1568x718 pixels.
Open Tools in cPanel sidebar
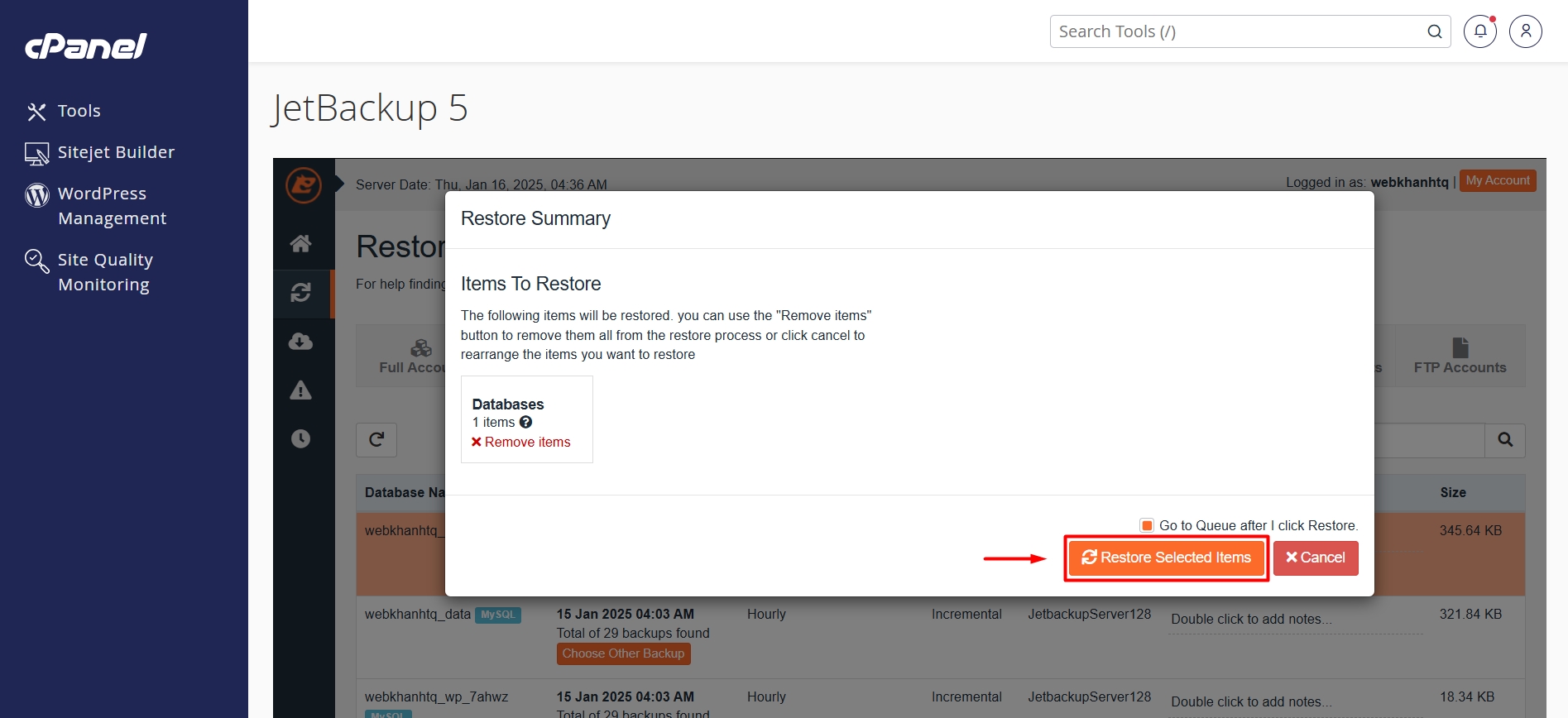point(79,111)
